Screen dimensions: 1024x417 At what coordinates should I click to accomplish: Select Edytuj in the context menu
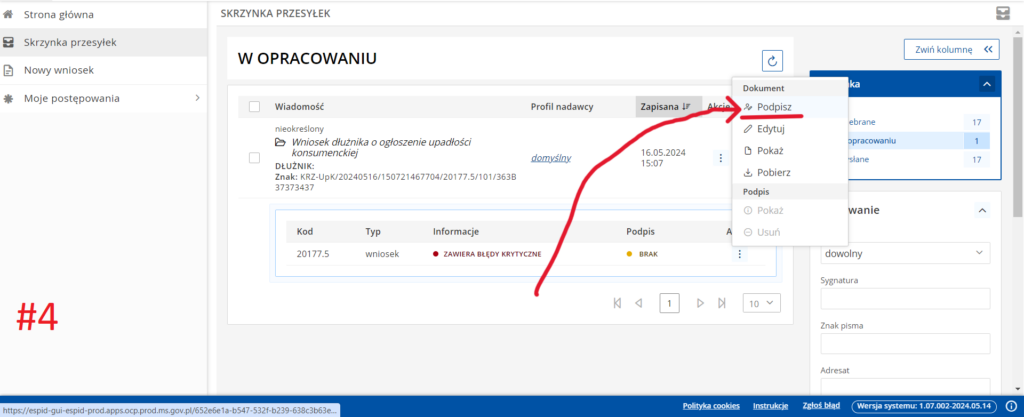point(770,128)
